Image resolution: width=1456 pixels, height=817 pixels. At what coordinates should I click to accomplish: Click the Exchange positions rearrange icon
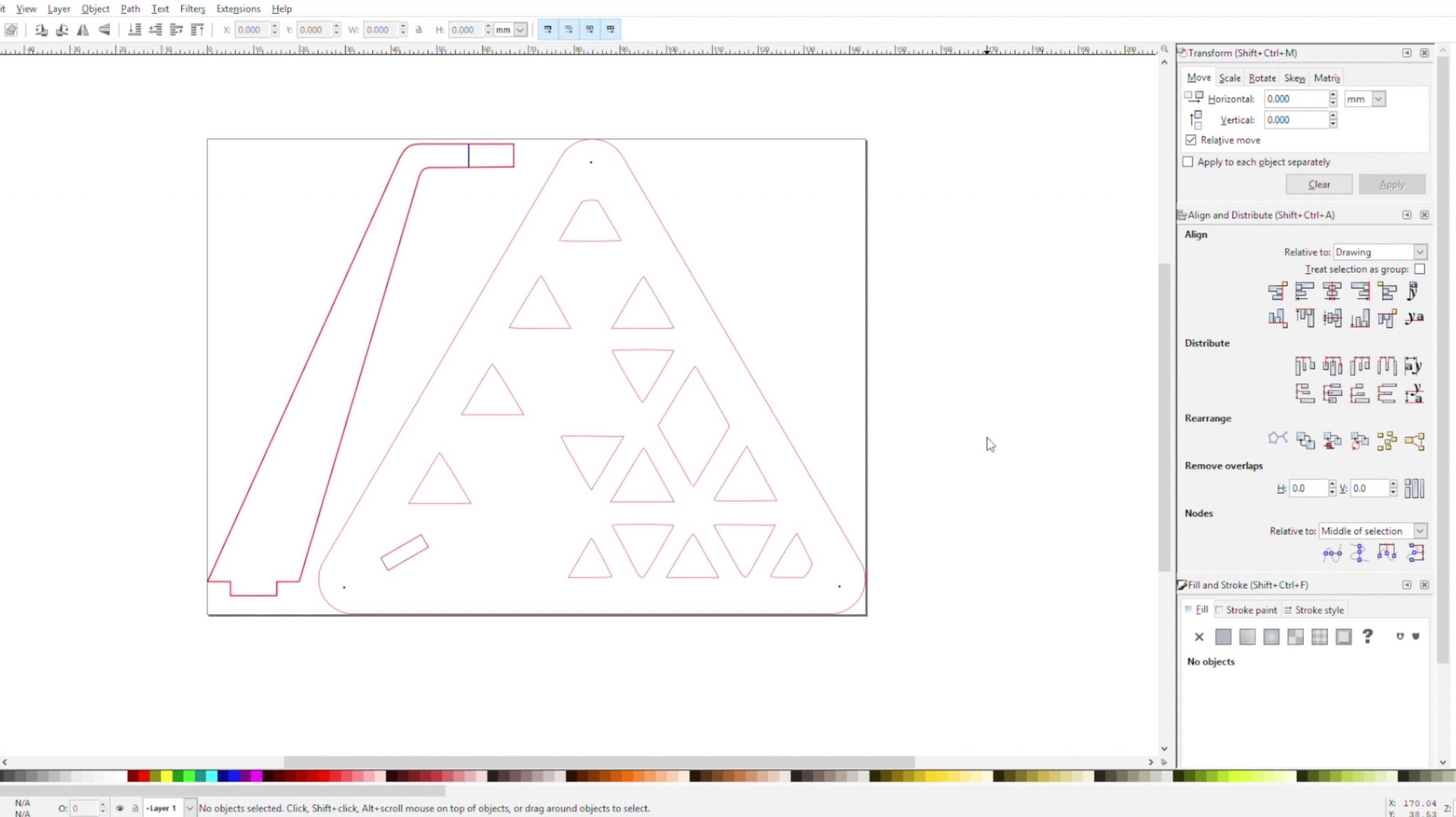(x=1305, y=440)
